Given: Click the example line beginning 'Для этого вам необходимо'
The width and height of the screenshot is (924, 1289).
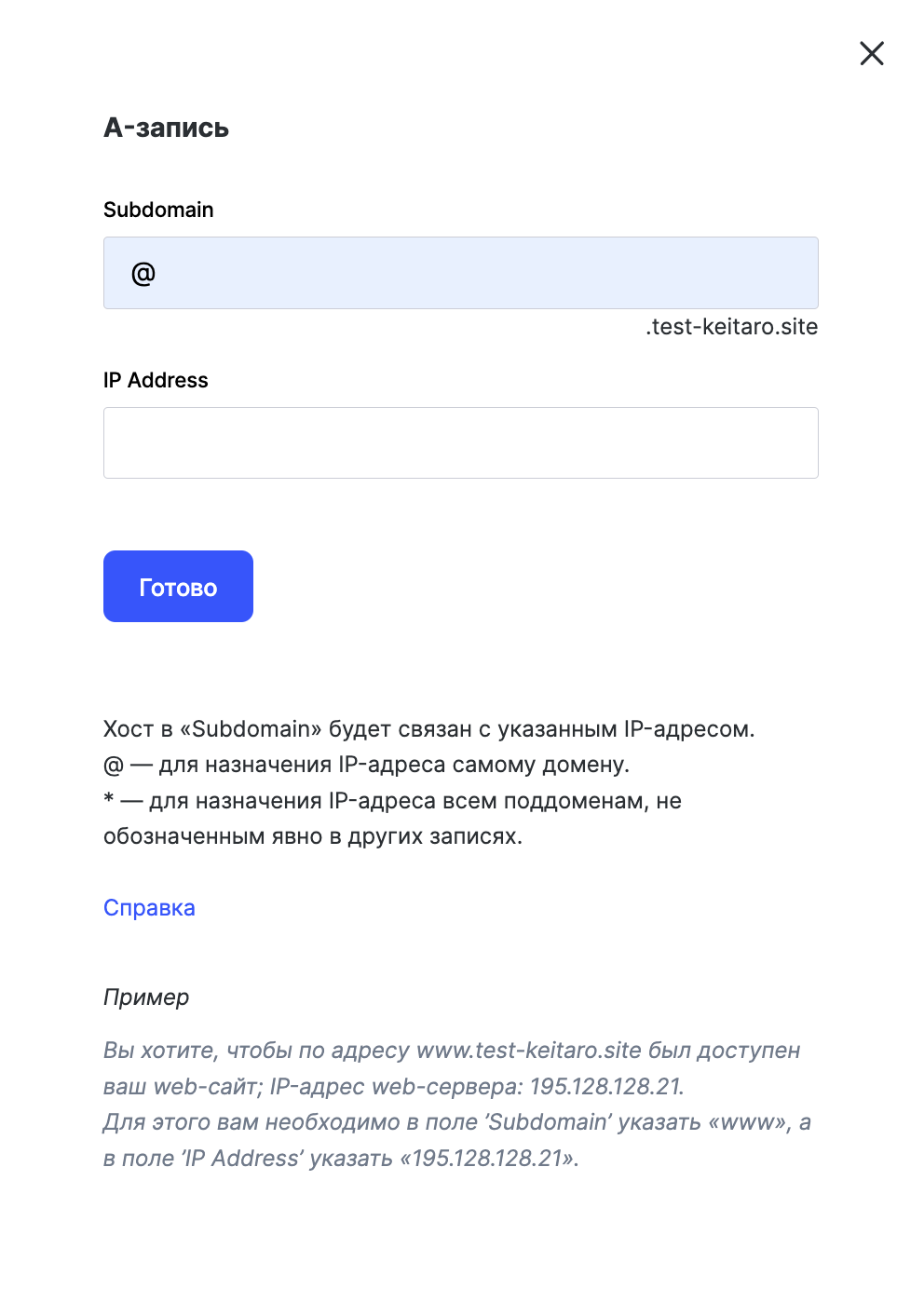Looking at the screenshot, I should (457, 1122).
